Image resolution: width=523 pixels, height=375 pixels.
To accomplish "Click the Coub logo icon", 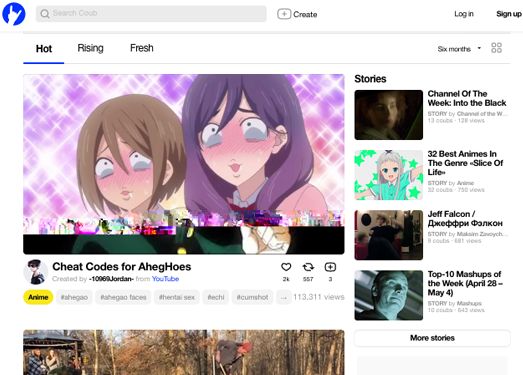I will 14,14.
